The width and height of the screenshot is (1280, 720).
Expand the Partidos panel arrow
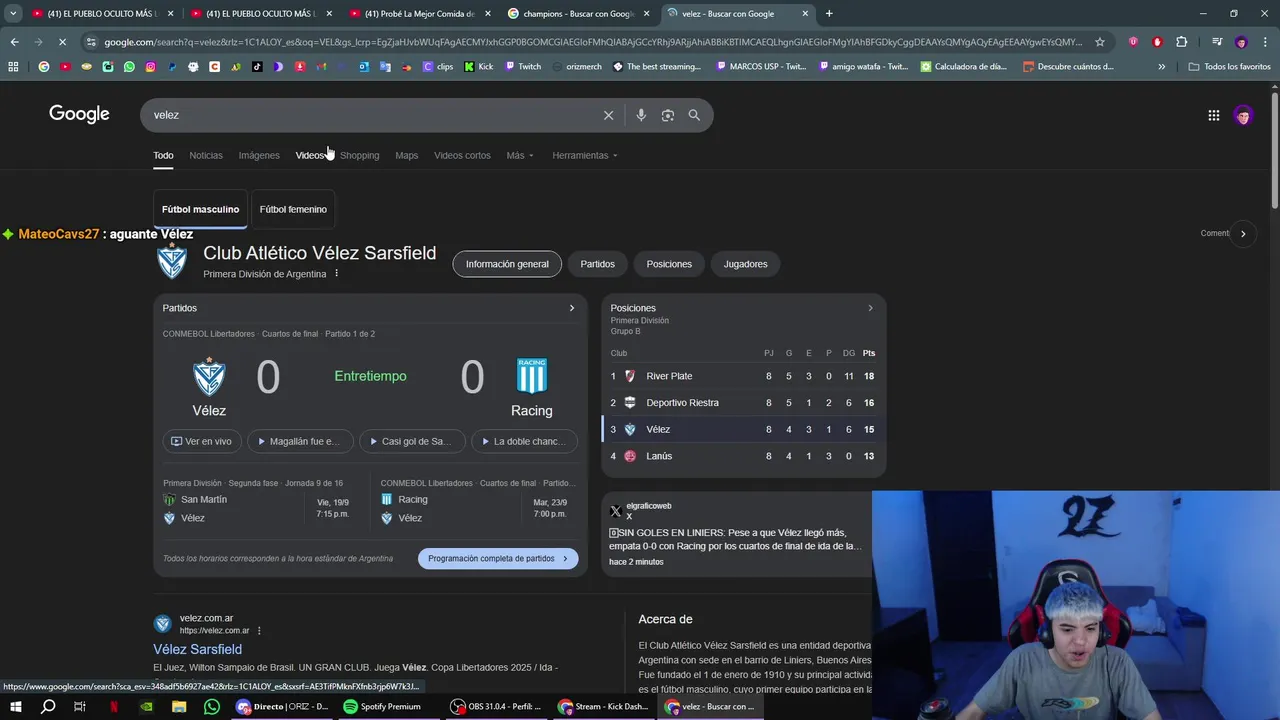tap(572, 308)
